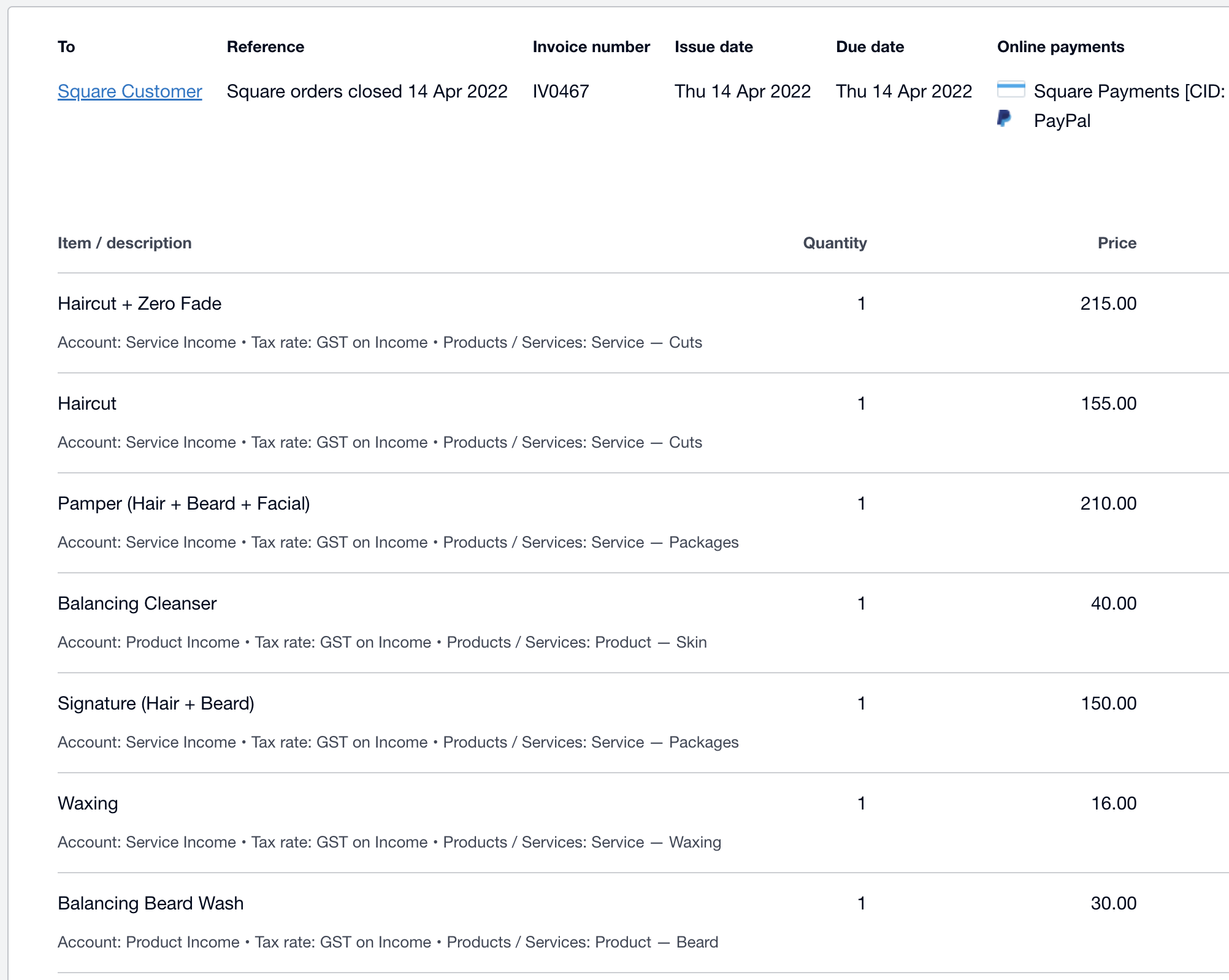Click the PayPal logo icon
Image resolution: width=1229 pixels, height=980 pixels.
click(x=1004, y=119)
